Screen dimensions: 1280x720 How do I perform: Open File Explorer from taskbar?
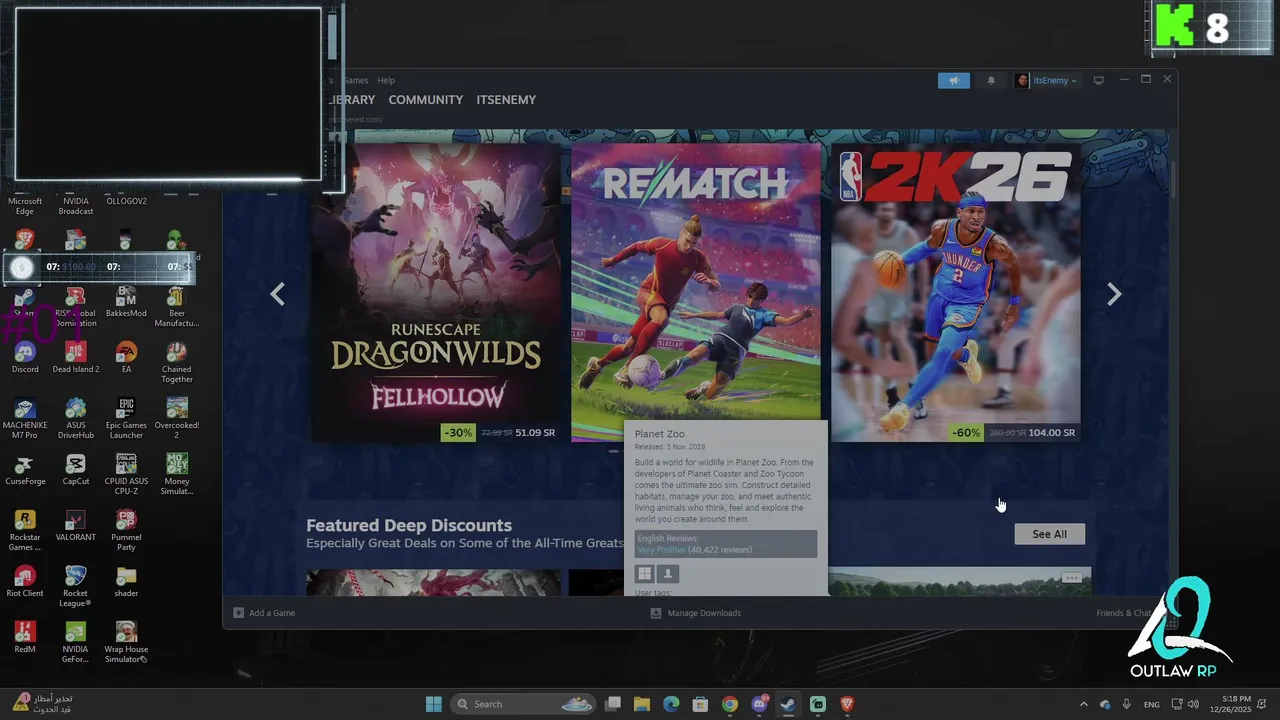click(x=642, y=704)
